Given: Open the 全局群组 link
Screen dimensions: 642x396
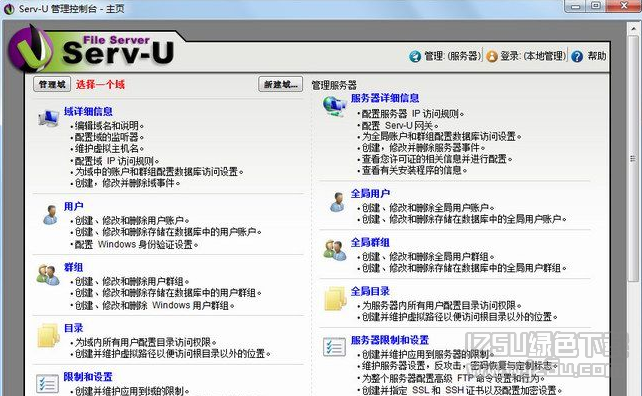Looking at the screenshot, I should point(370,242).
